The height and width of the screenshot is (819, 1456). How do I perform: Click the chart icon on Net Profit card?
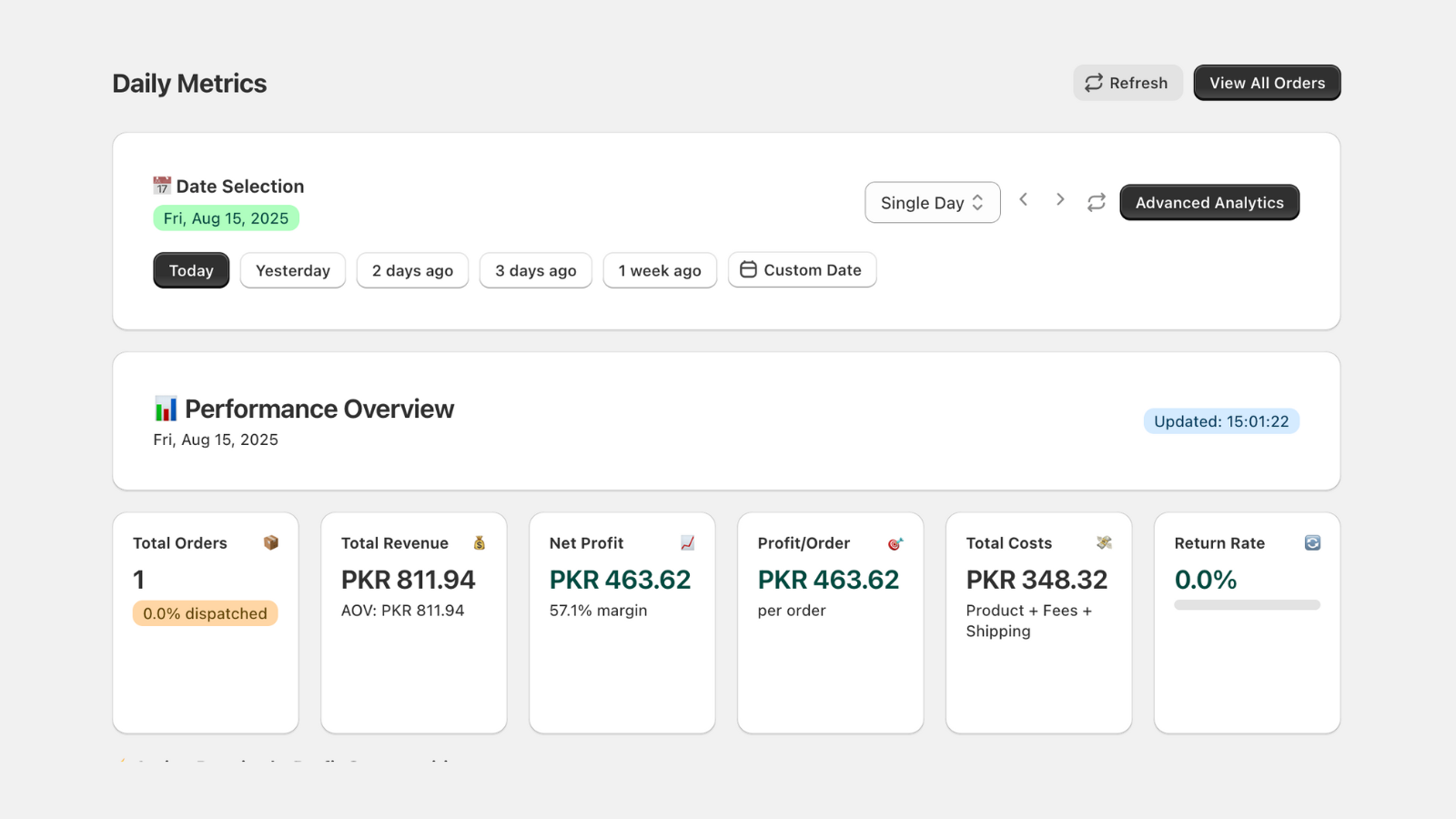pyautogui.click(x=687, y=542)
